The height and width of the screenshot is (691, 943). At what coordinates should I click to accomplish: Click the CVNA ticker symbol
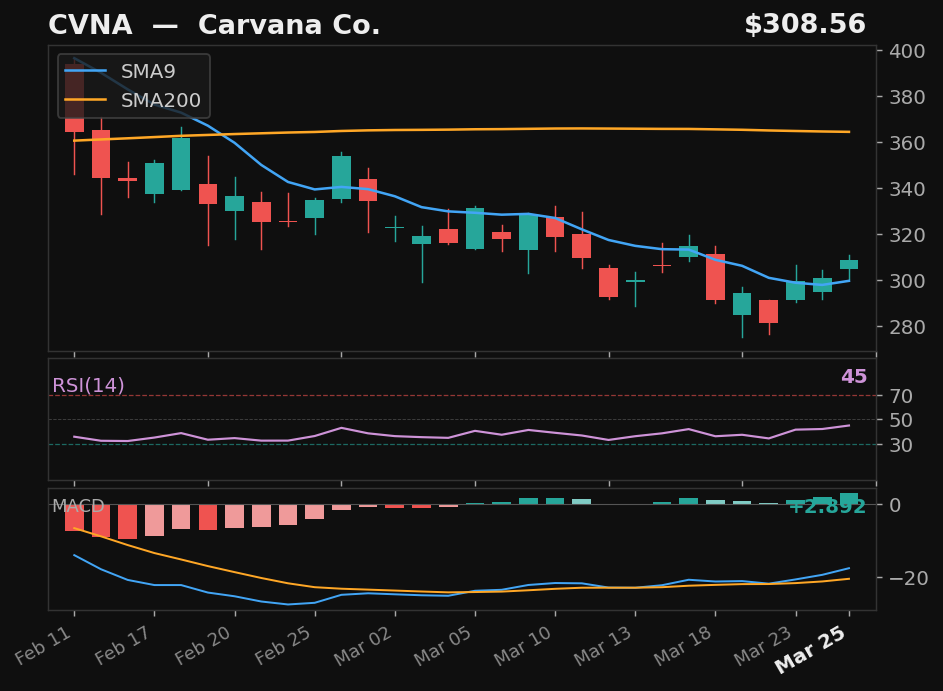coord(90,24)
